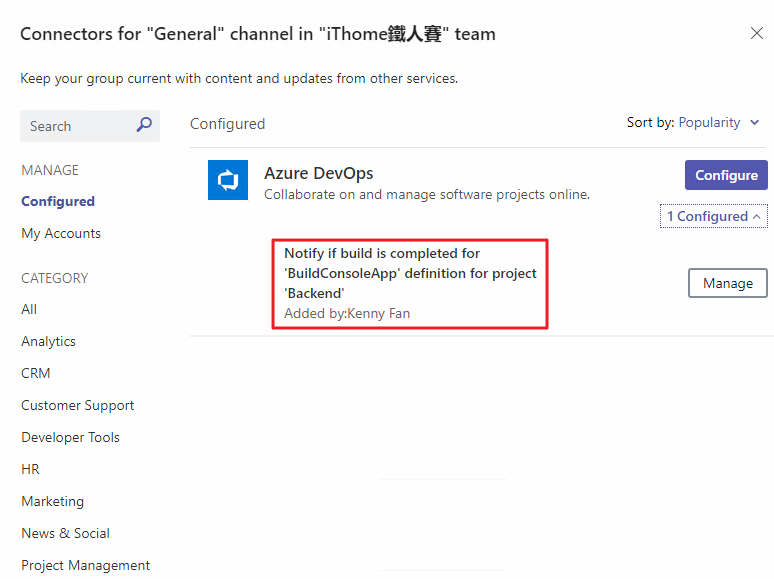774x579 pixels.
Task: Click 'Collaborate on and manage software projects' text
Action: pos(427,194)
